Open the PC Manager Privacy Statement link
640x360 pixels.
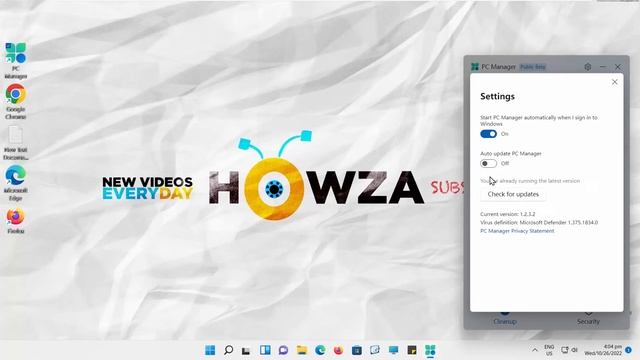click(517, 231)
